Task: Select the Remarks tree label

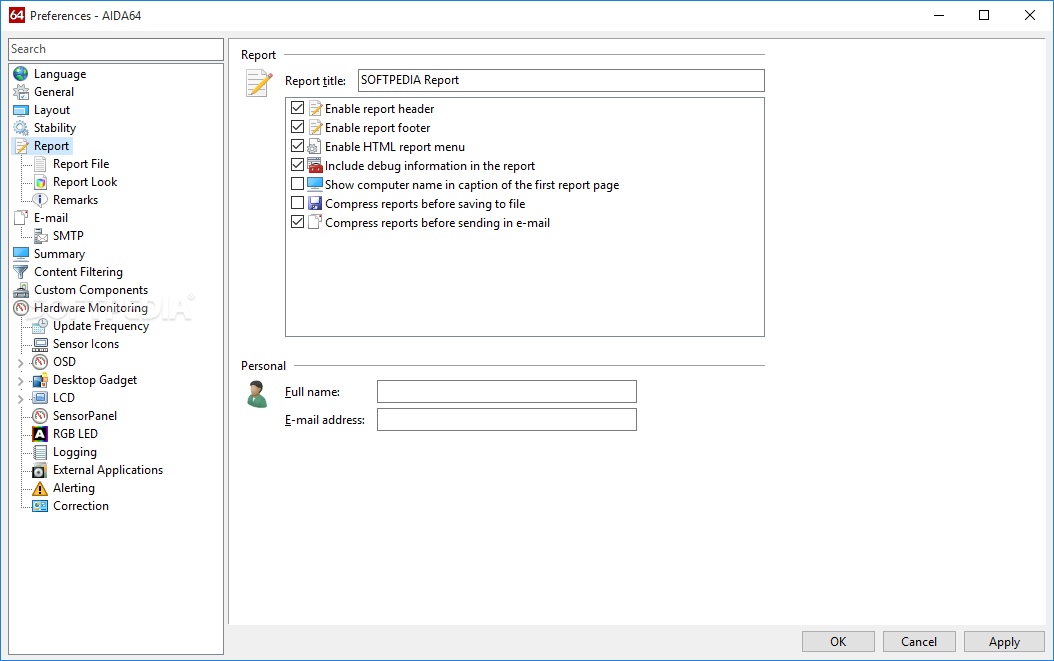Action: (x=75, y=200)
